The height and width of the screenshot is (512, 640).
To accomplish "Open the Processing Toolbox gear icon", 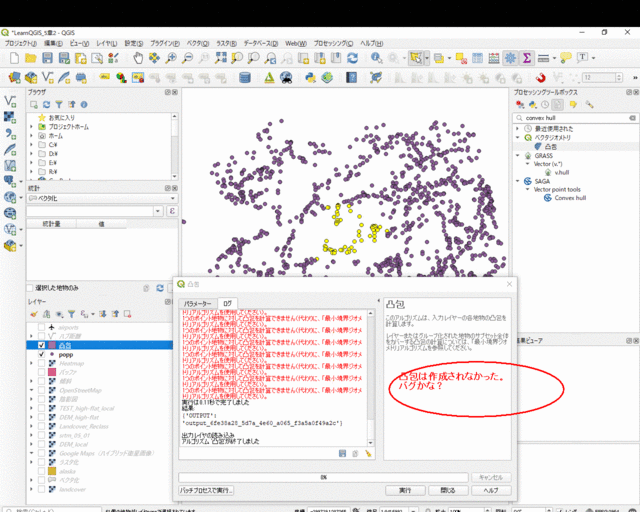I will pyautogui.click(x=510, y=58).
